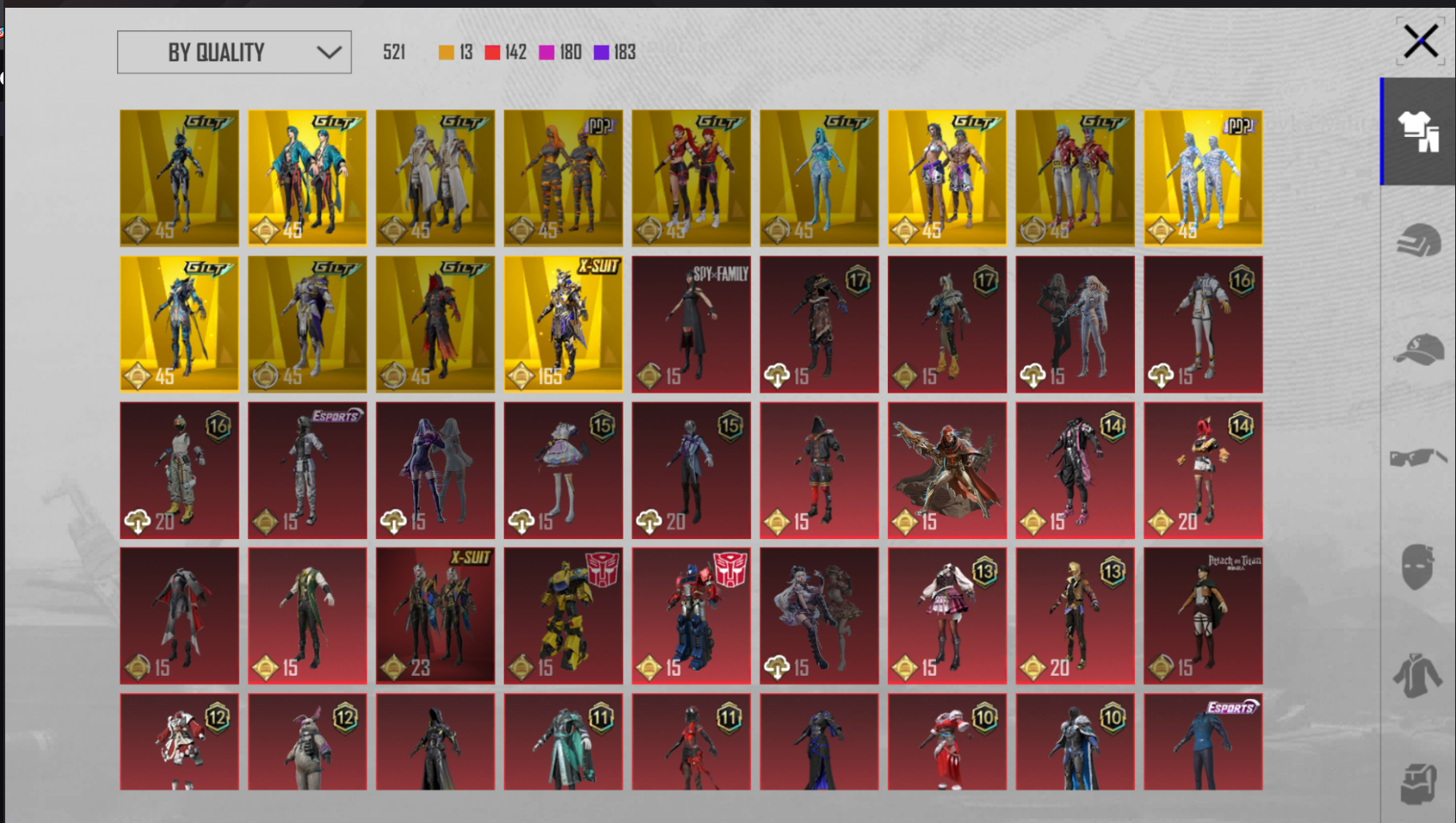Pick the black hooded outfit card
Viewport: 1456px width, 823px height.
[436, 742]
